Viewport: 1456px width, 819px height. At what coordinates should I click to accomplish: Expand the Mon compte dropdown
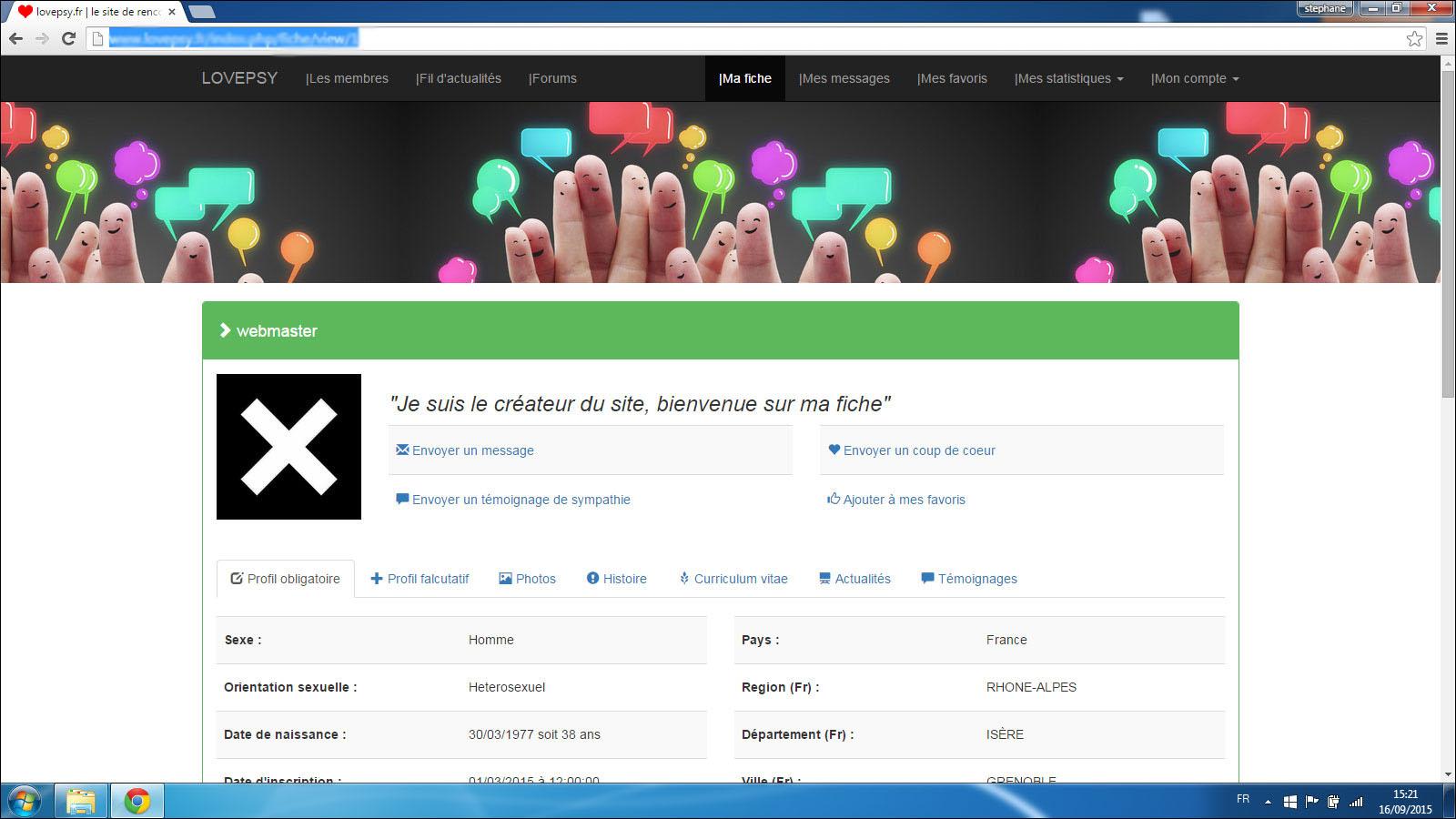tap(1194, 78)
